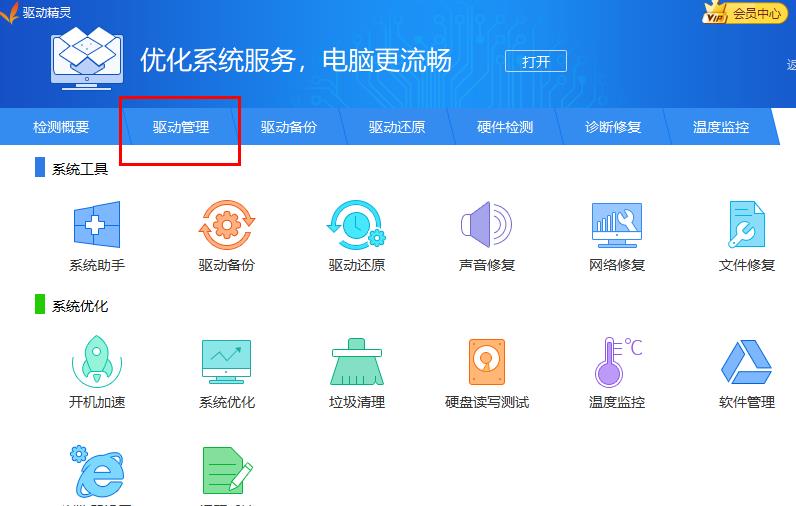Screen dimensions: 796x506
Task: Open the 系统助手 tool icon
Action: [x=97, y=224]
